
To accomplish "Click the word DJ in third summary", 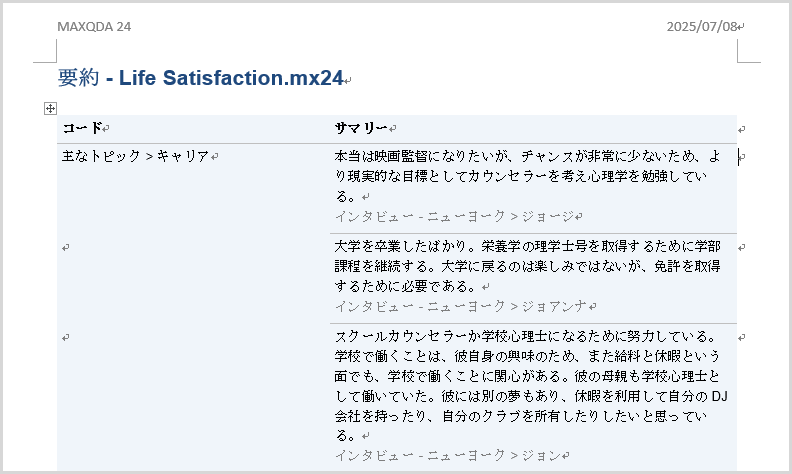I will 719,396.
